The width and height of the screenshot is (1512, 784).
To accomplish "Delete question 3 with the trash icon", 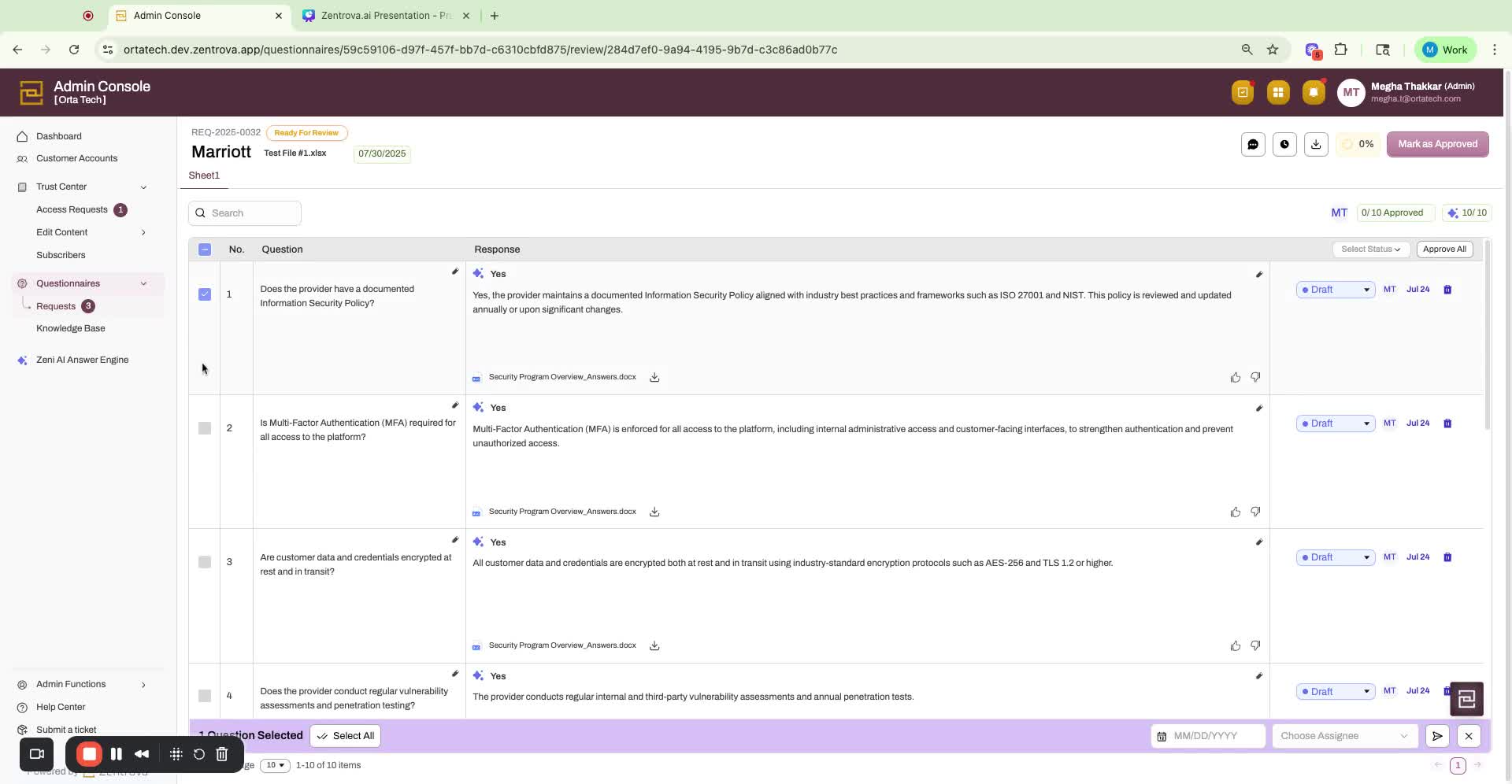I will click(1447, 557).
